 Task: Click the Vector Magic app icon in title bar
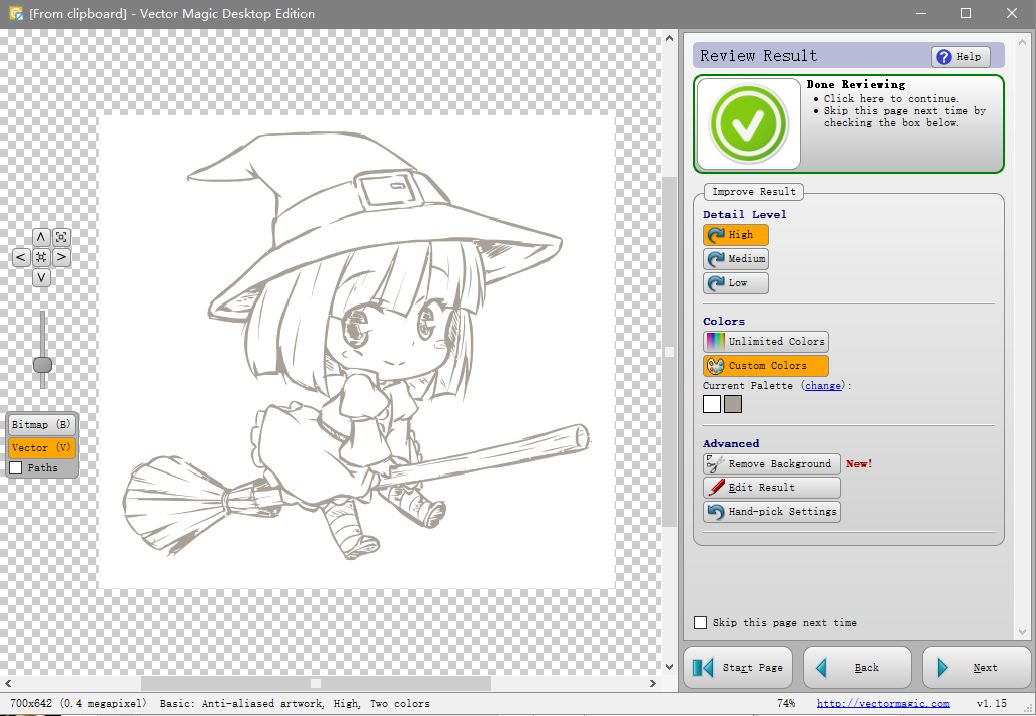[16, 13]
